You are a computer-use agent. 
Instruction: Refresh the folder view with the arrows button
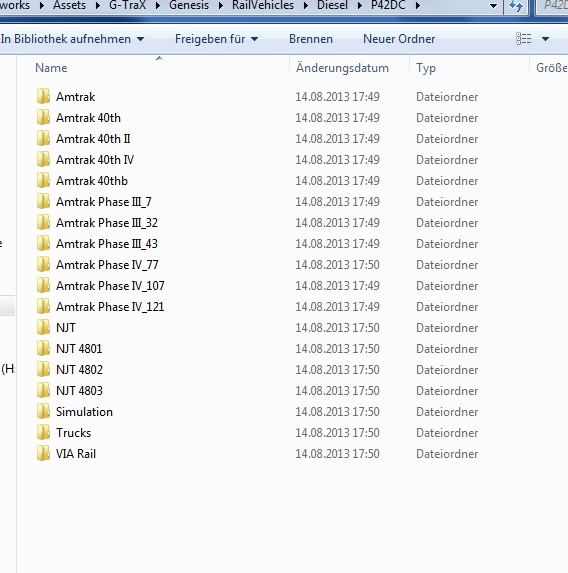click(516, 6)
